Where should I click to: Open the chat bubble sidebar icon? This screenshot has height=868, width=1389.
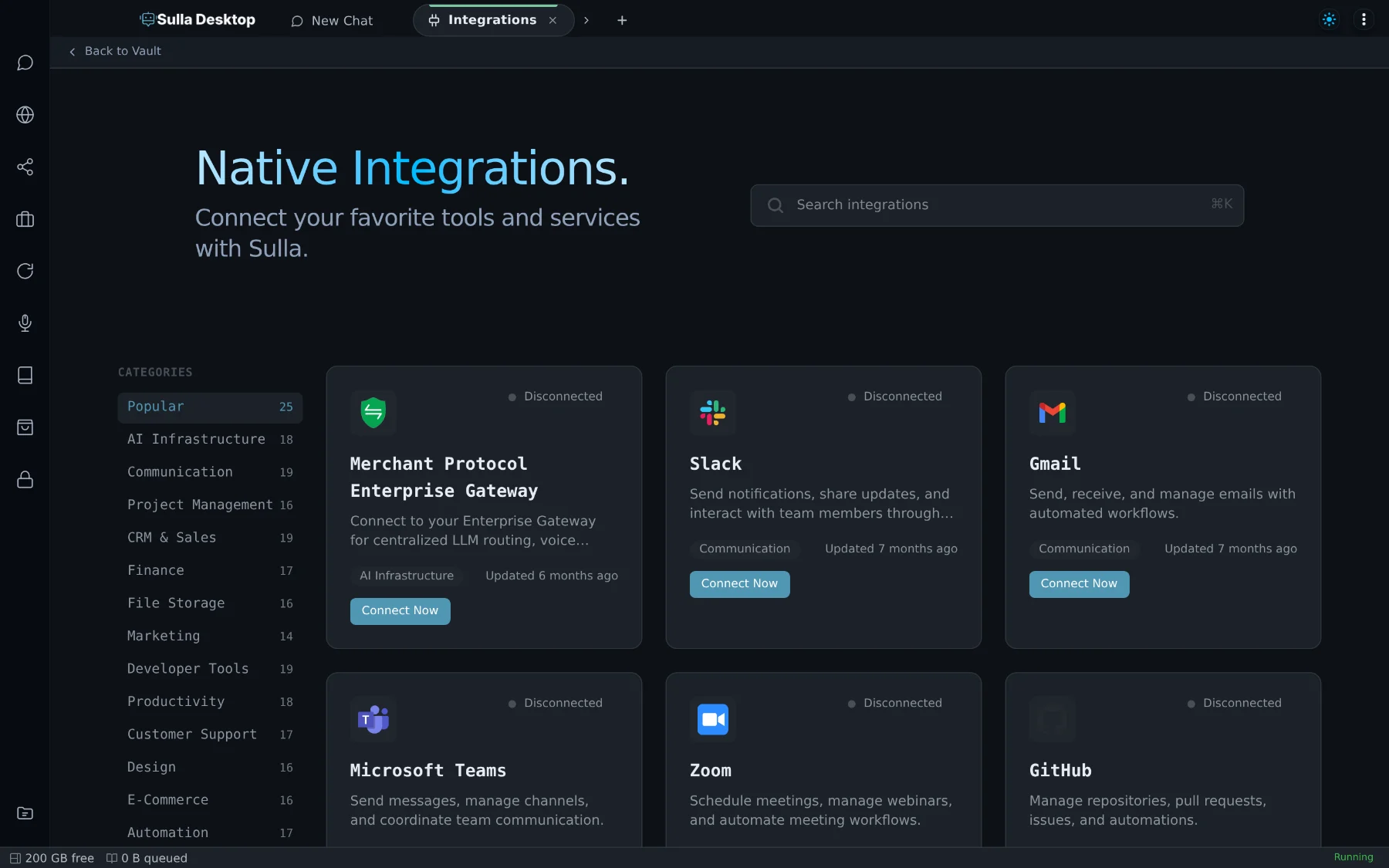tap(25, 62)
